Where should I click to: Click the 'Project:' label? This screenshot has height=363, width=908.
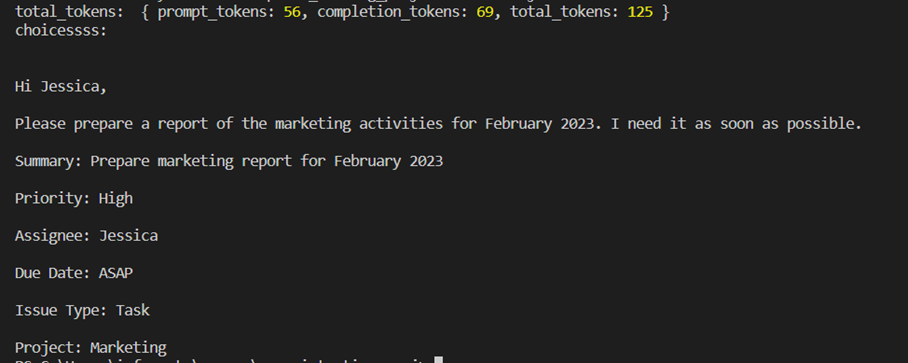coord(49,347)
